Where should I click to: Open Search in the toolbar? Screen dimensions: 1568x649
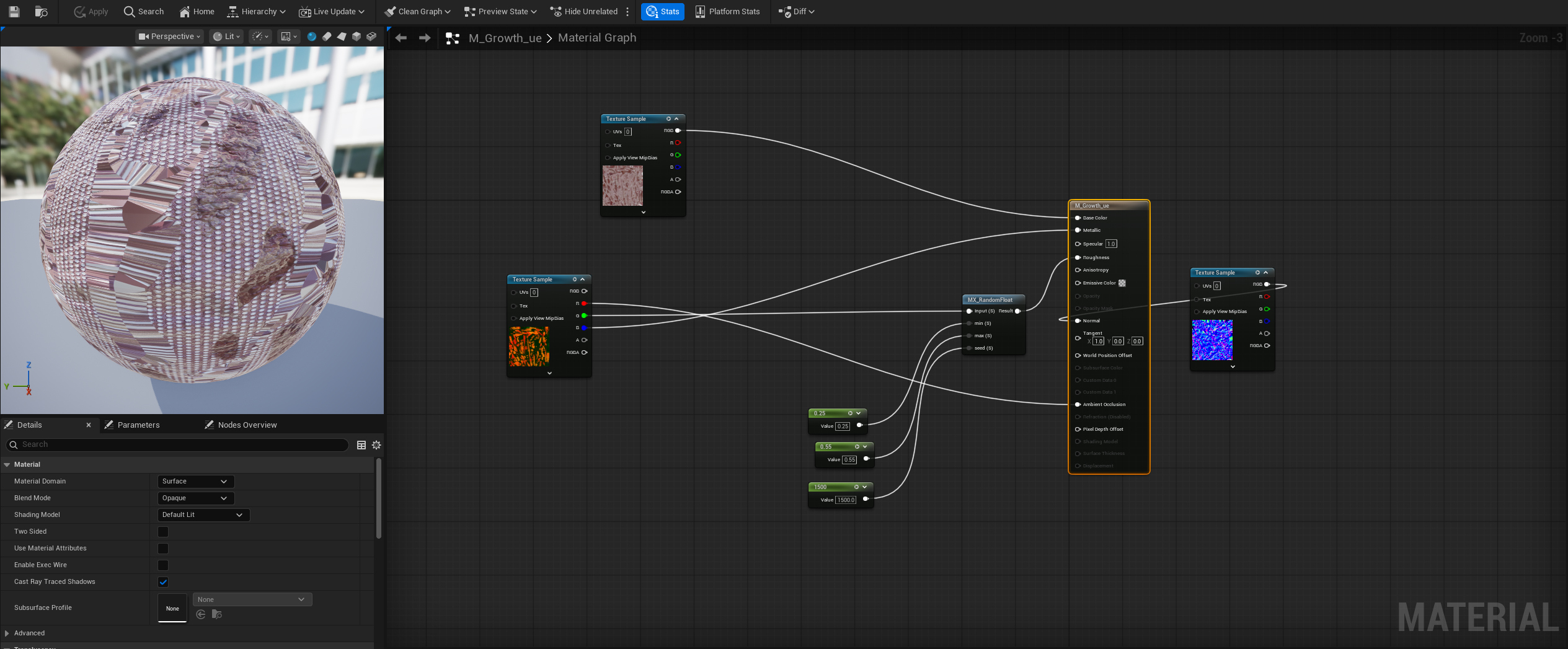144,11
